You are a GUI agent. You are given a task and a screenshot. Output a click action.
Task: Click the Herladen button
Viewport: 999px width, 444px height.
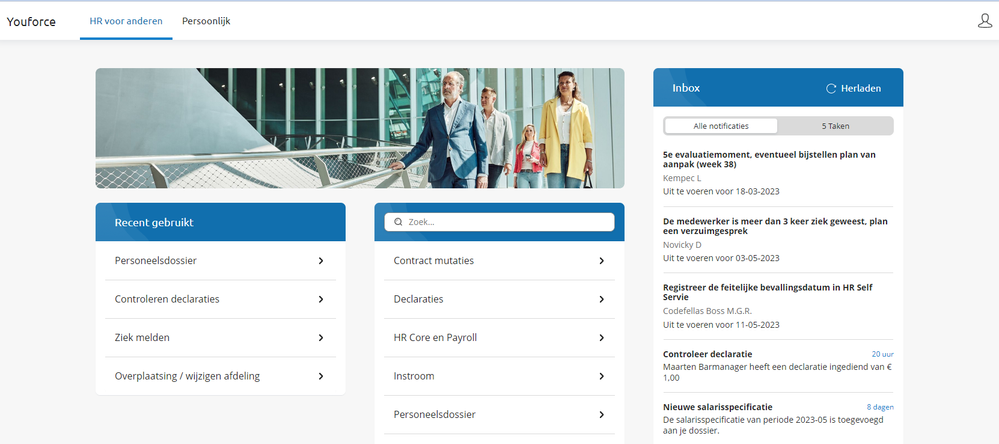853,89
